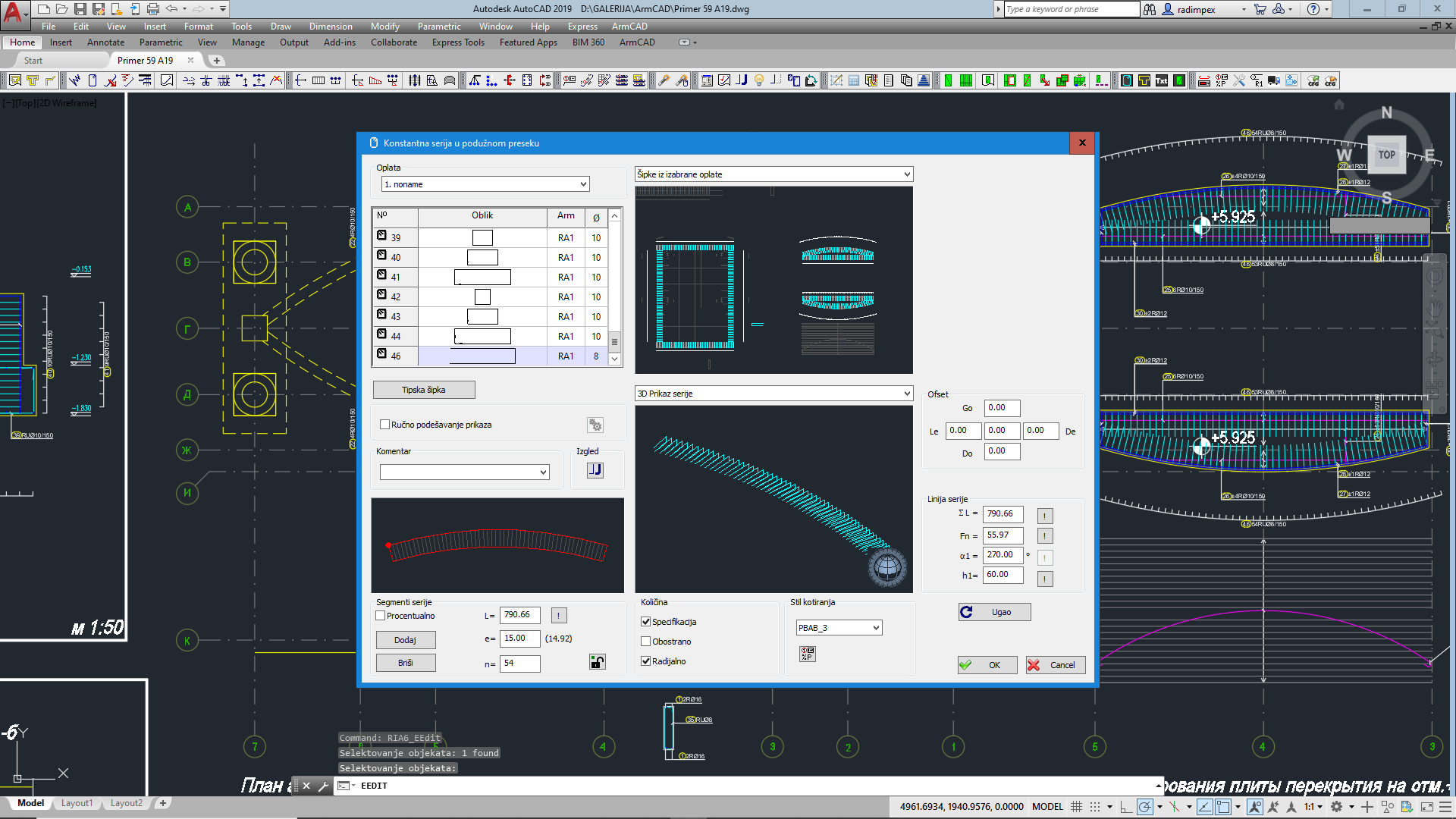Check the Obostrano checkbox
This screenshot has width=1456, height=819.
[x=646, y=642]
